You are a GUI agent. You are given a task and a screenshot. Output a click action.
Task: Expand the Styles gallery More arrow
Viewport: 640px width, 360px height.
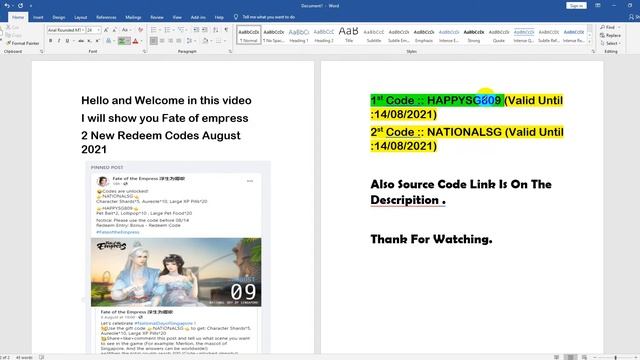tap(590, 41)
